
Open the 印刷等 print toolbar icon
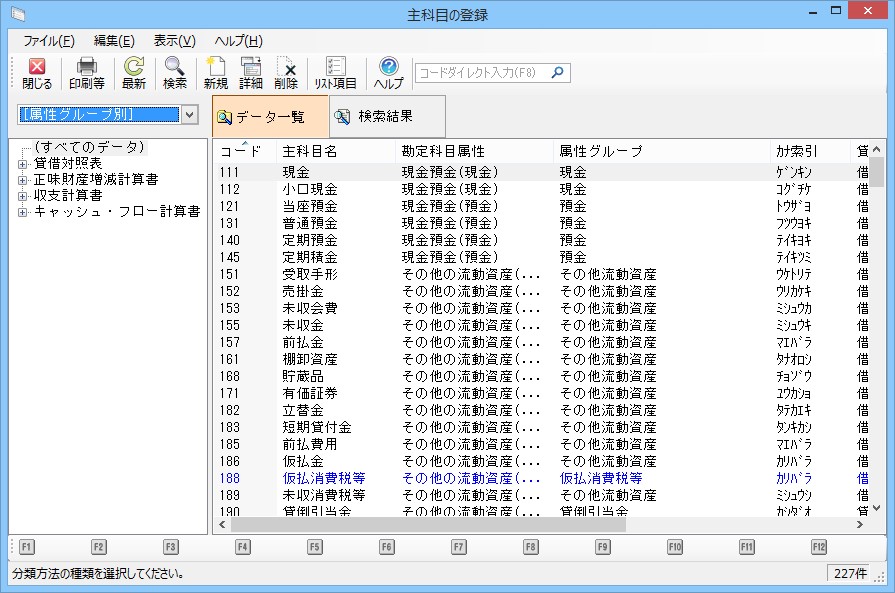[x=87, y=73]
